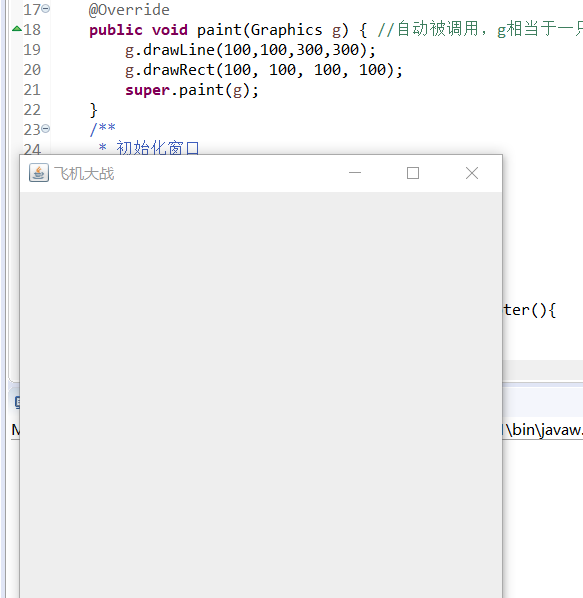
Task: Collapse the Javadoc comment fold at line 23
Action: [x=45, y=129]
